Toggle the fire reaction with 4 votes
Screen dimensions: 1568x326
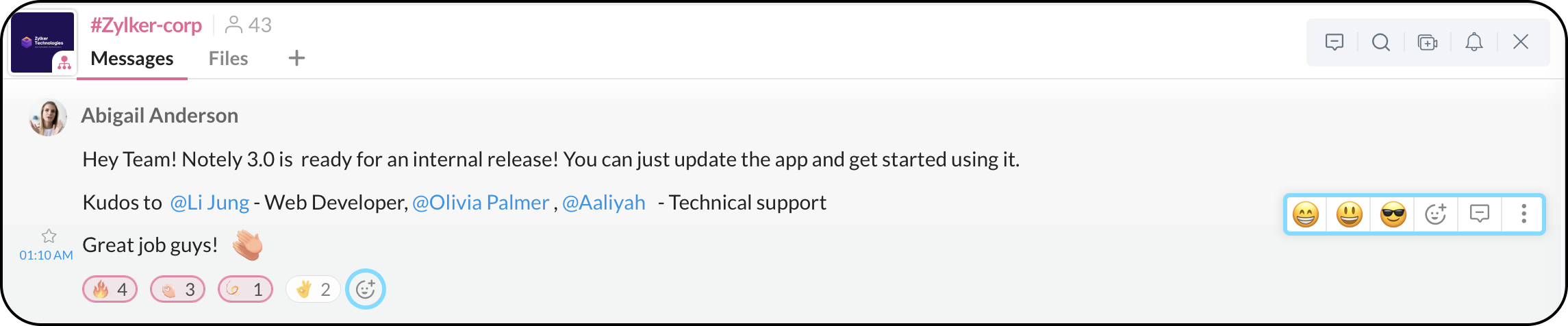tap(110, 290)
